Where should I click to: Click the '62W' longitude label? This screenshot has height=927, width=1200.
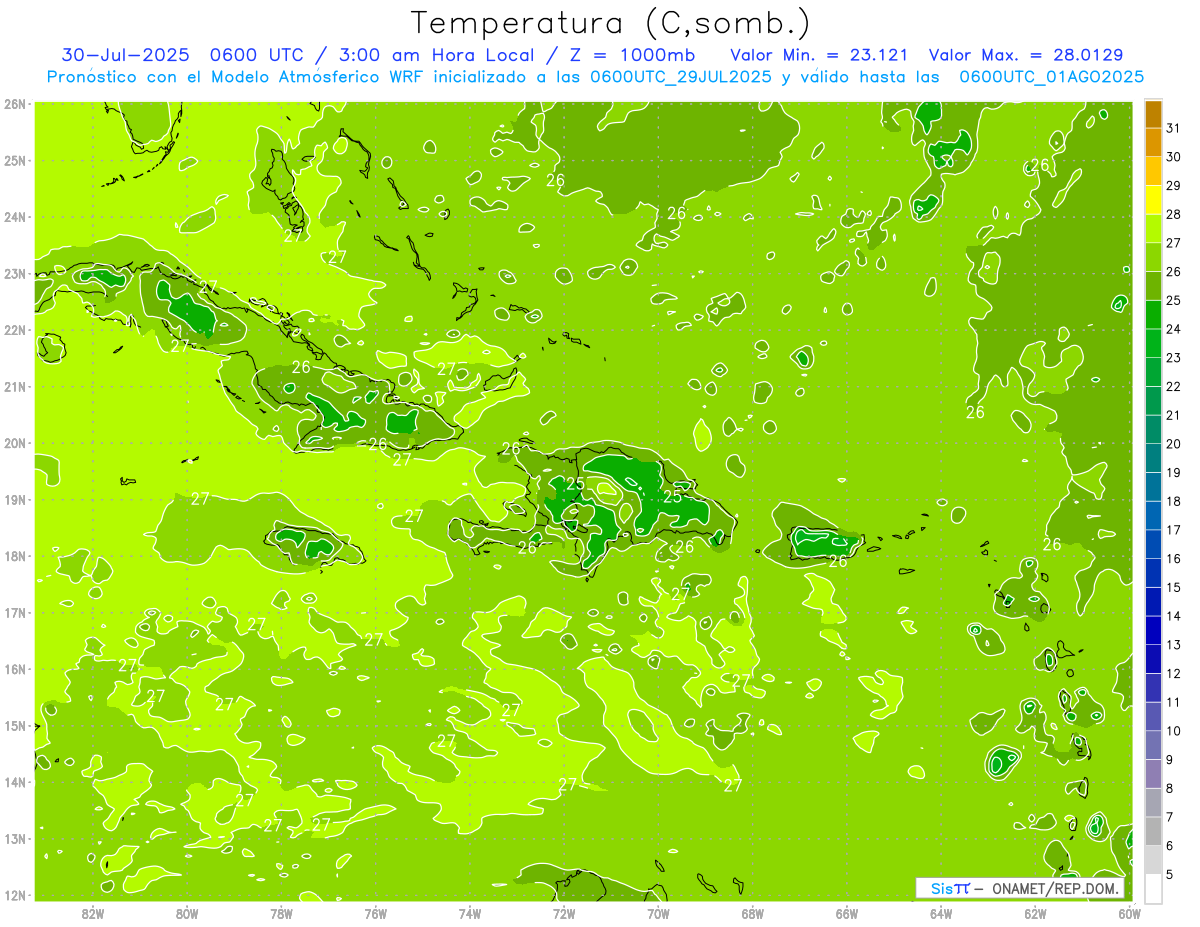[x=1035, y=913]
